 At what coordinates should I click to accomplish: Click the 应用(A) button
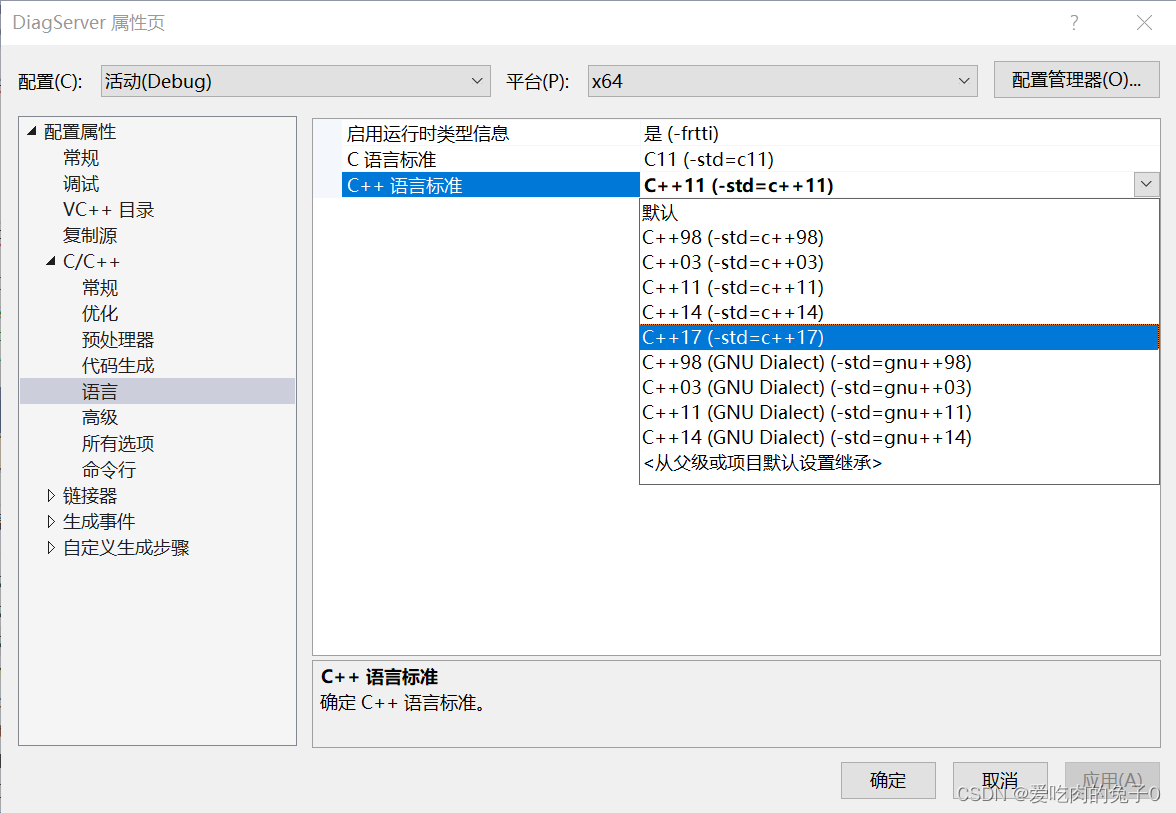click(x=1112, y=780)
